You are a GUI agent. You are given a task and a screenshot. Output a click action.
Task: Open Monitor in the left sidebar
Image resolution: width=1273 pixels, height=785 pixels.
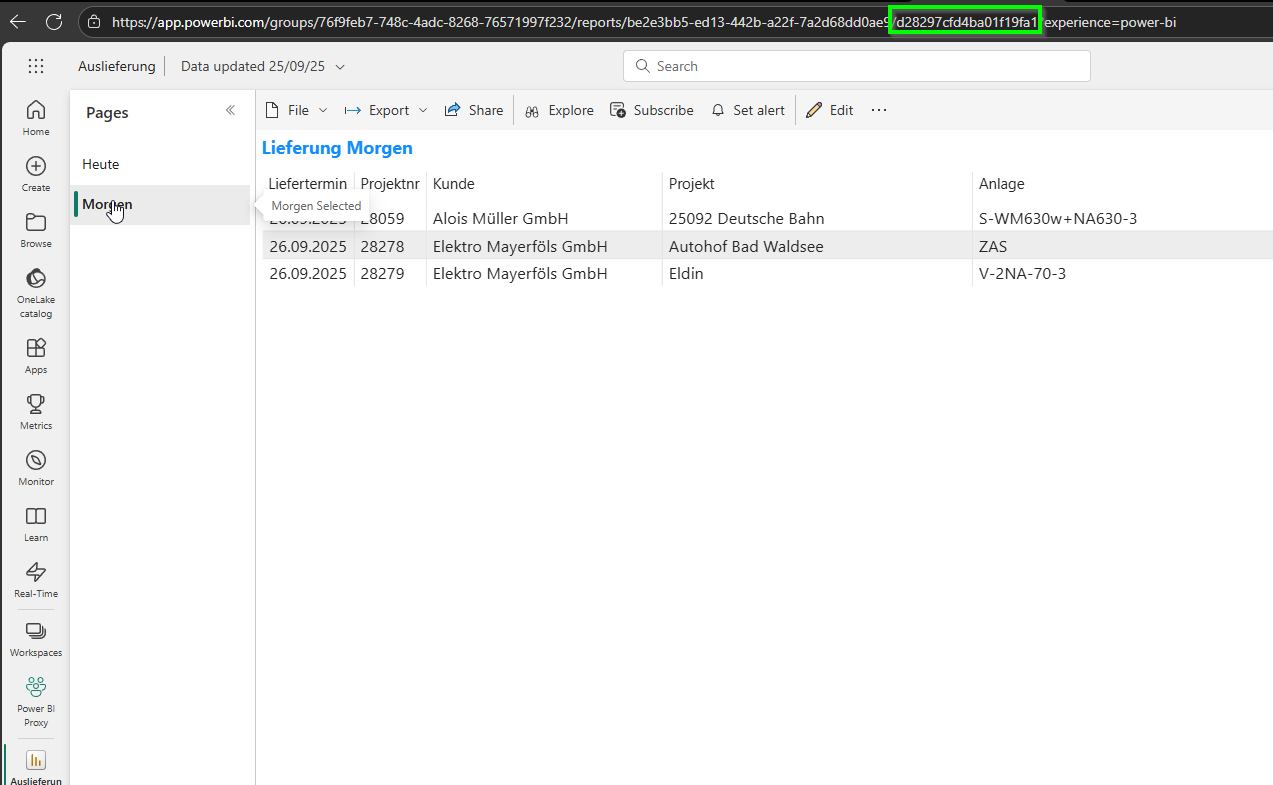point(36,467)
